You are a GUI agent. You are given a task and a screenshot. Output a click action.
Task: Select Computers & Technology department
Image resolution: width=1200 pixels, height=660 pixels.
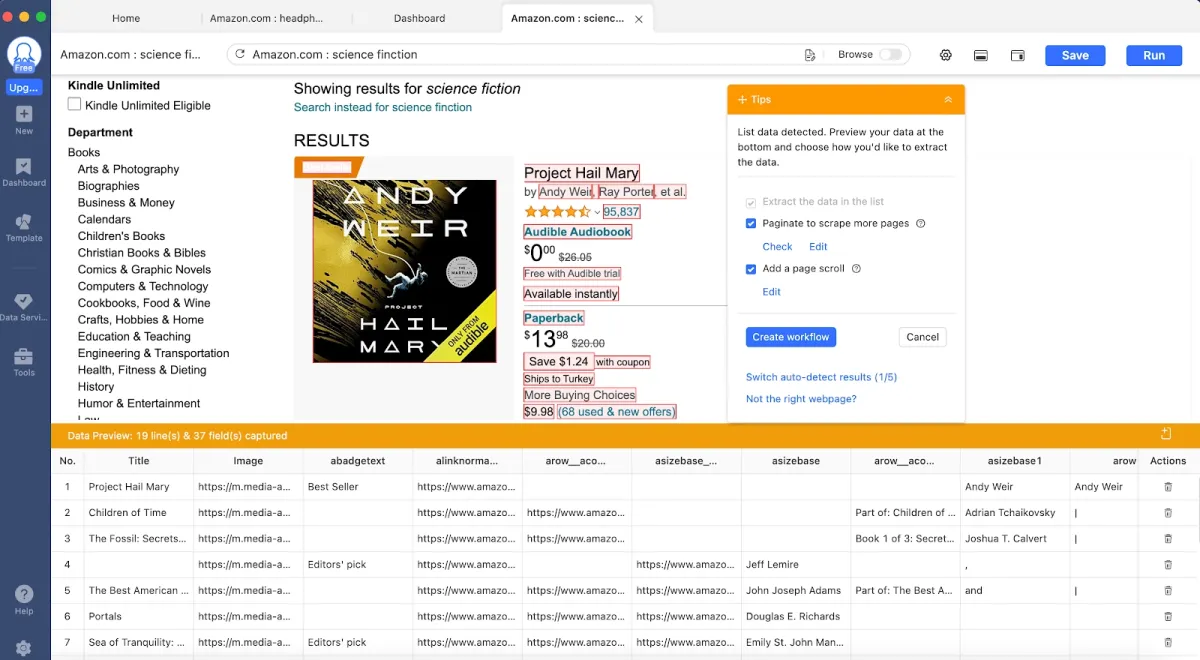pyautogui.click(x=143, y=286)
